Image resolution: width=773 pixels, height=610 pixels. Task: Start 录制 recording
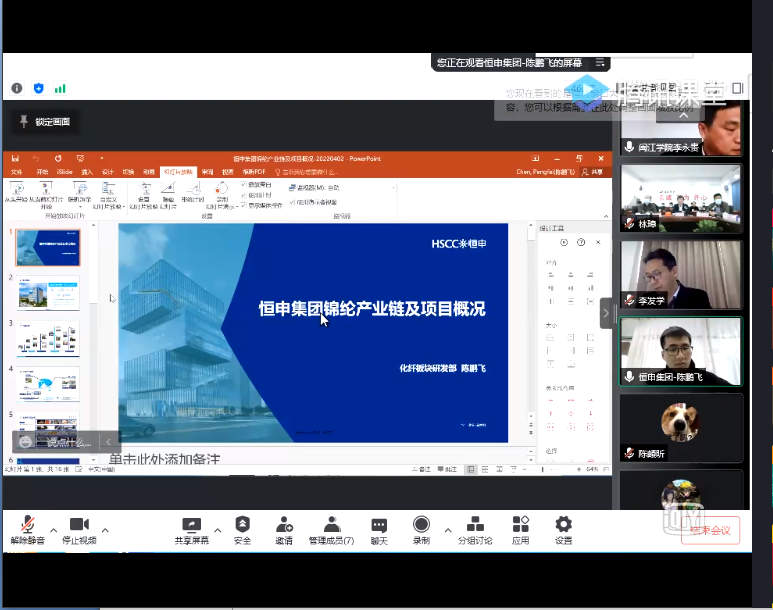click(x=421, y=530)
